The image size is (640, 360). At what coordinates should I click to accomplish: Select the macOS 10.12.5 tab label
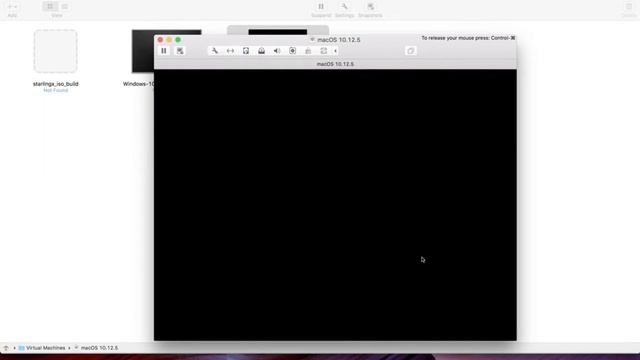tap(335, 64)
